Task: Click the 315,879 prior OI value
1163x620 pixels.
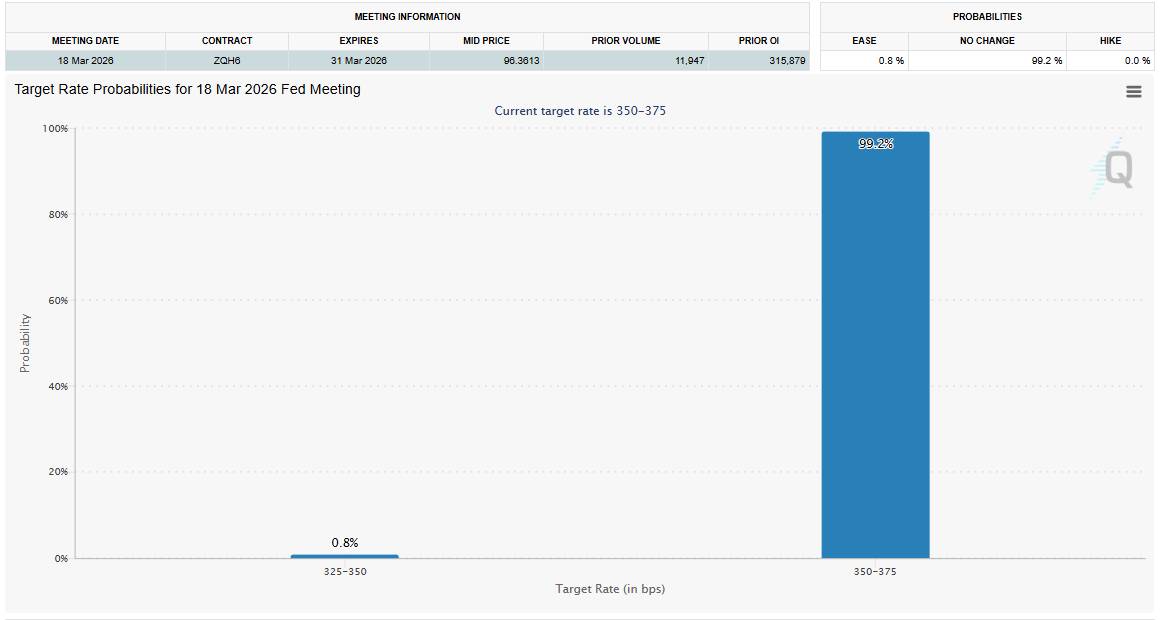Action: [x=785, y=61]
